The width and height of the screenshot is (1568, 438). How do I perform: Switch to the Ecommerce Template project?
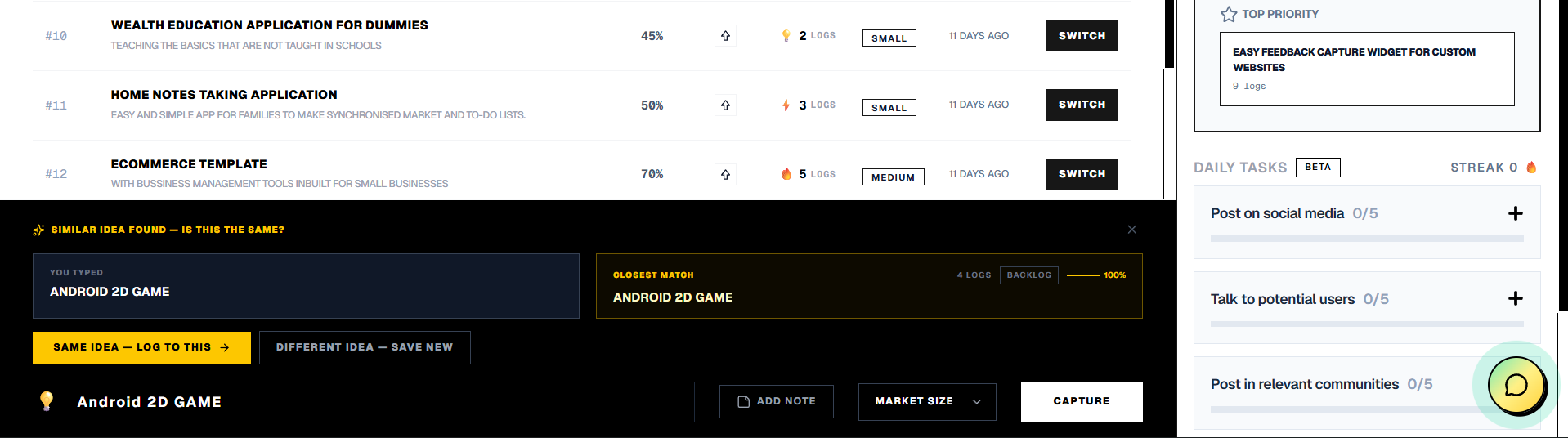(x=1082, y=174)
